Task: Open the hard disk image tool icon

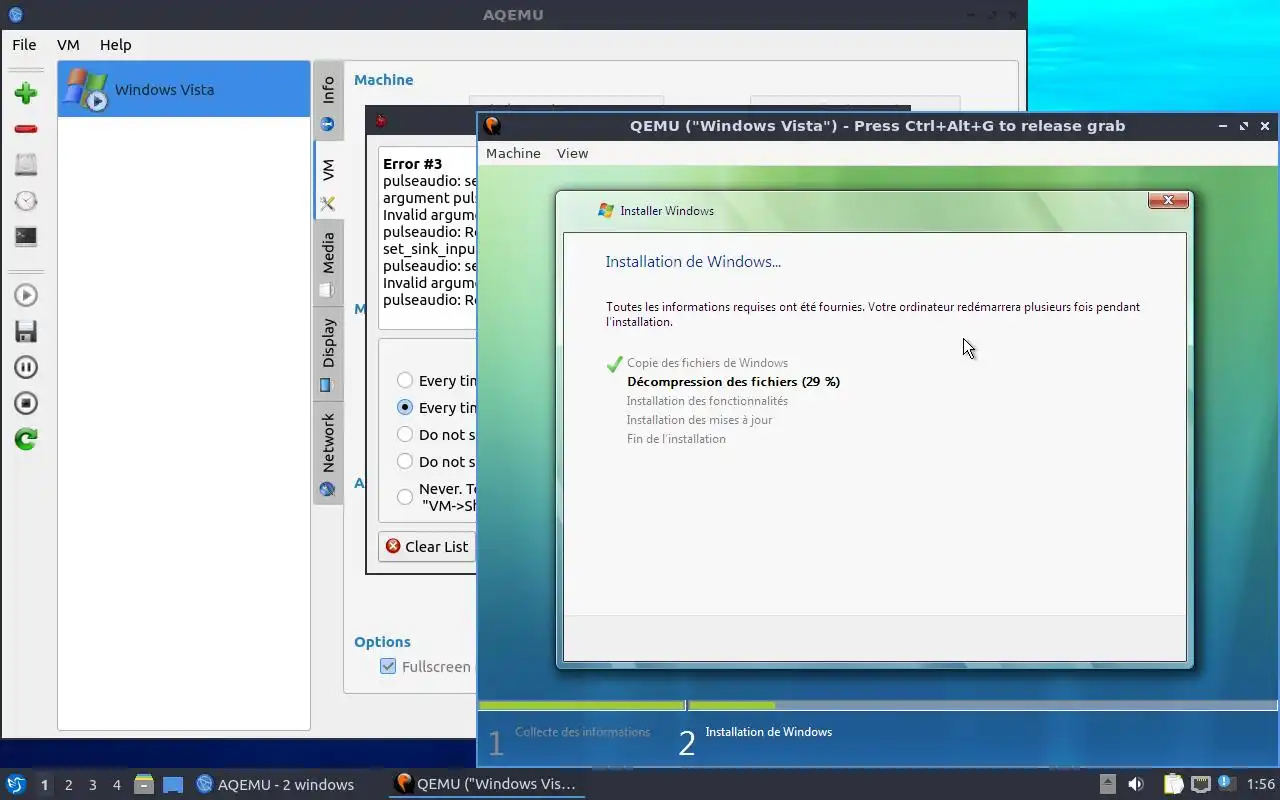Action: [26, 165]
